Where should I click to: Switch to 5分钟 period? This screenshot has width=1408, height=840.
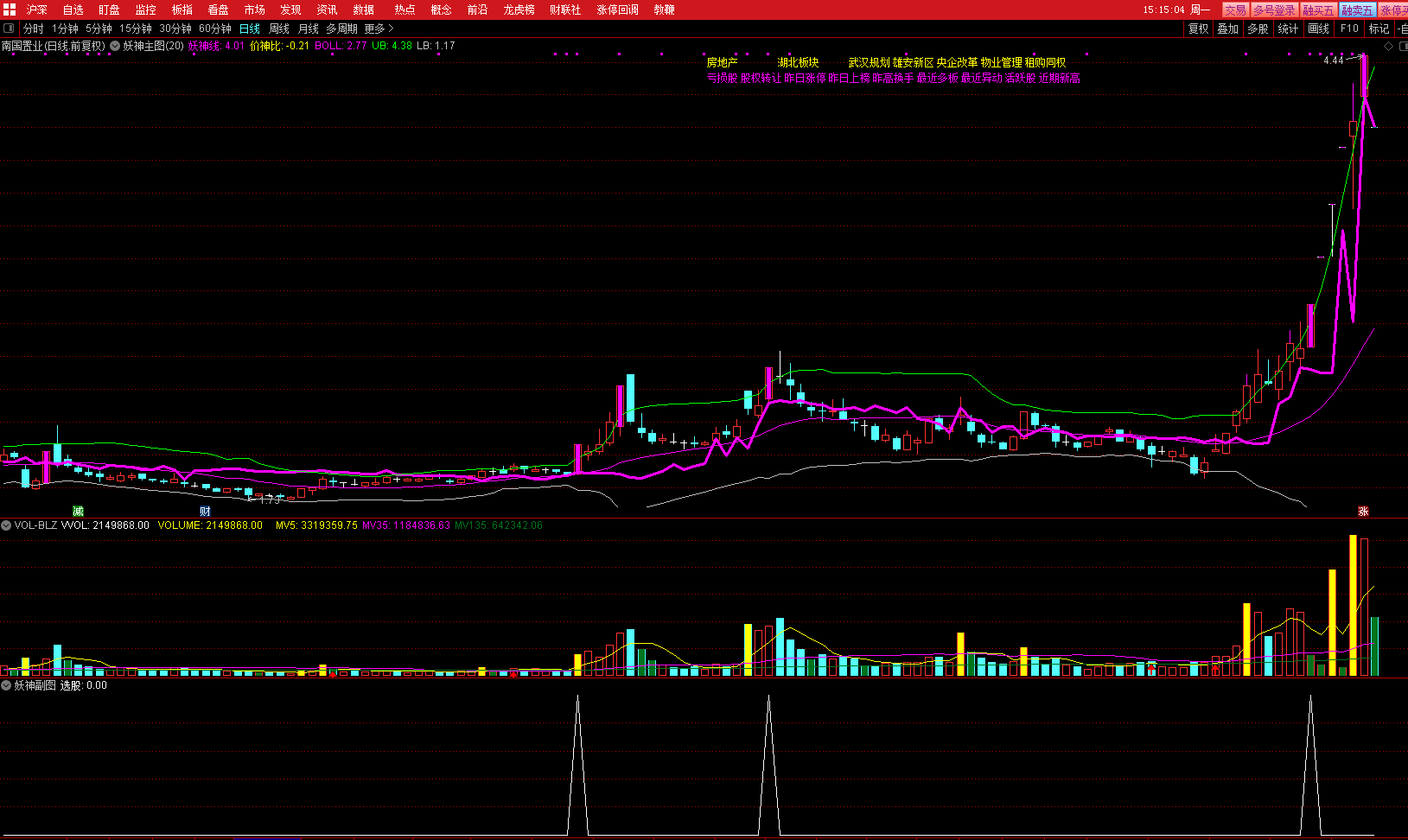[99, 29]
